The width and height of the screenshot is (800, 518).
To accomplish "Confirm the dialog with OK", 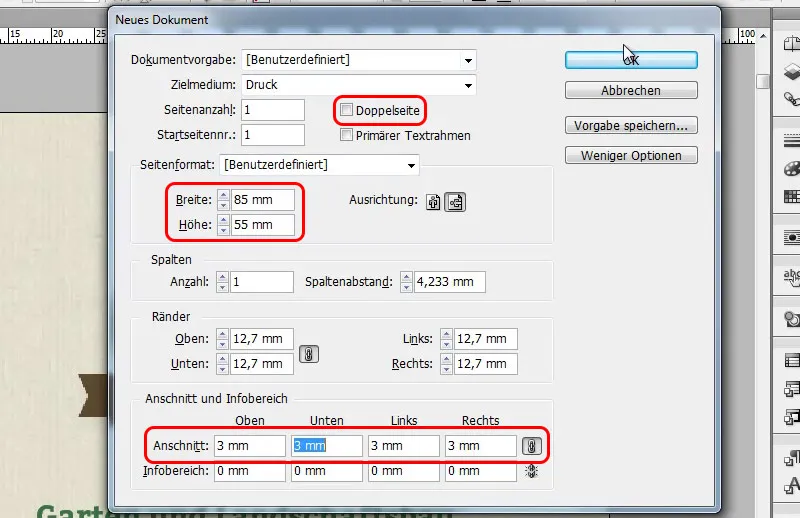I will point(631,60).
